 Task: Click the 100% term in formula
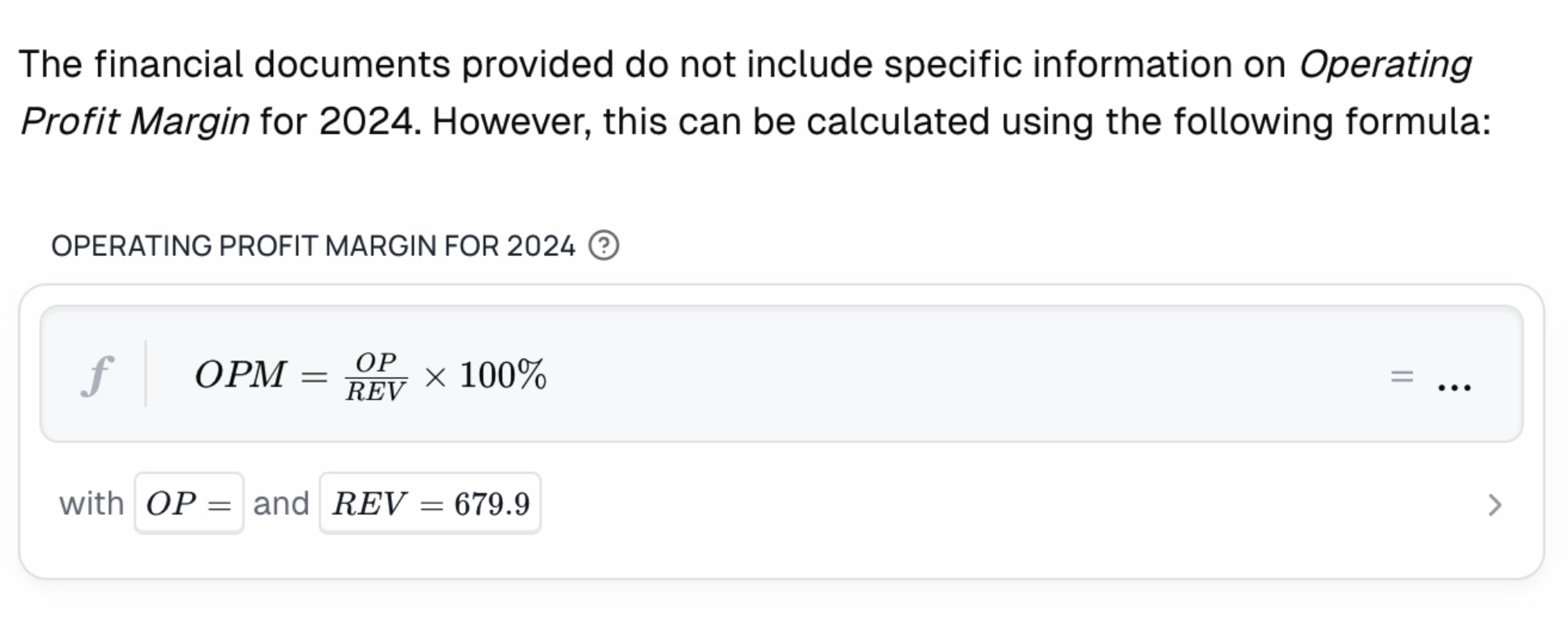coord(503,375)
